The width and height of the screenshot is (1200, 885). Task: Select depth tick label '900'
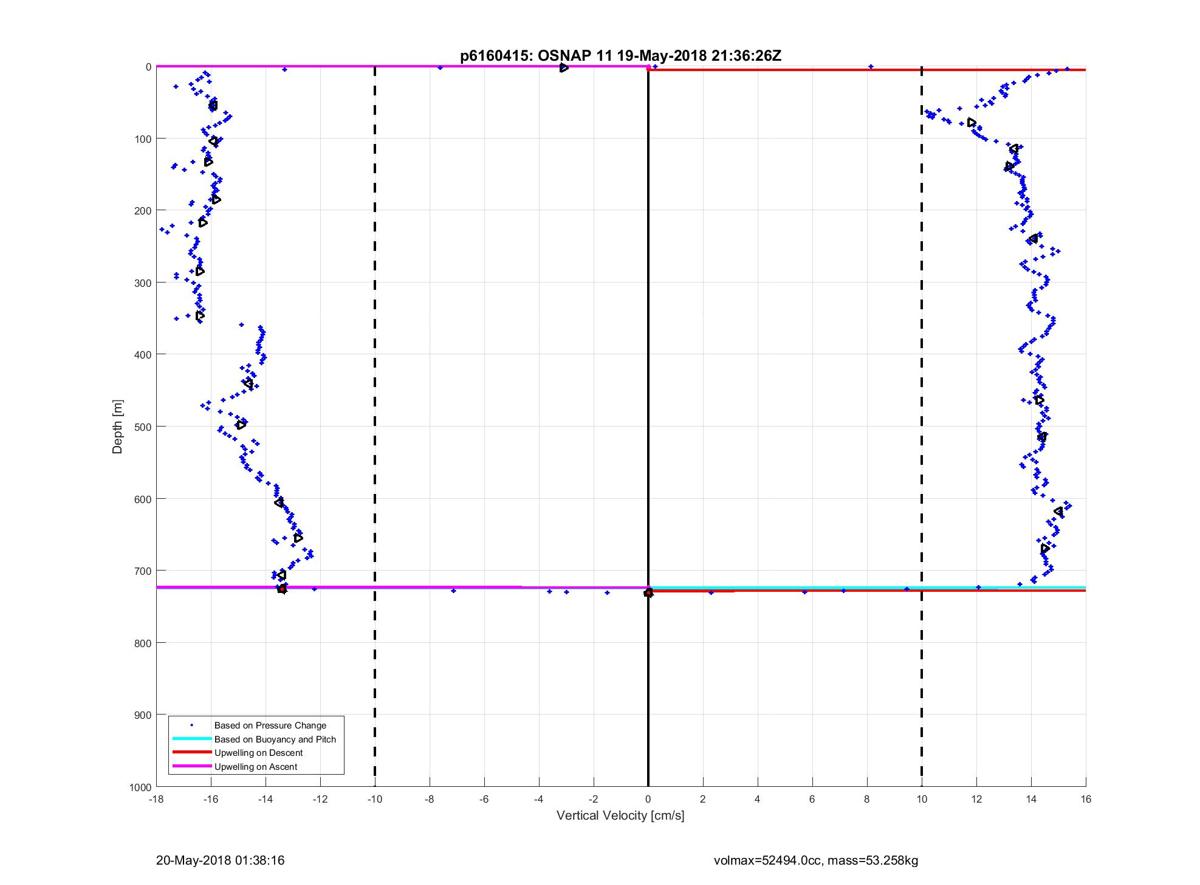coord(142,715)
